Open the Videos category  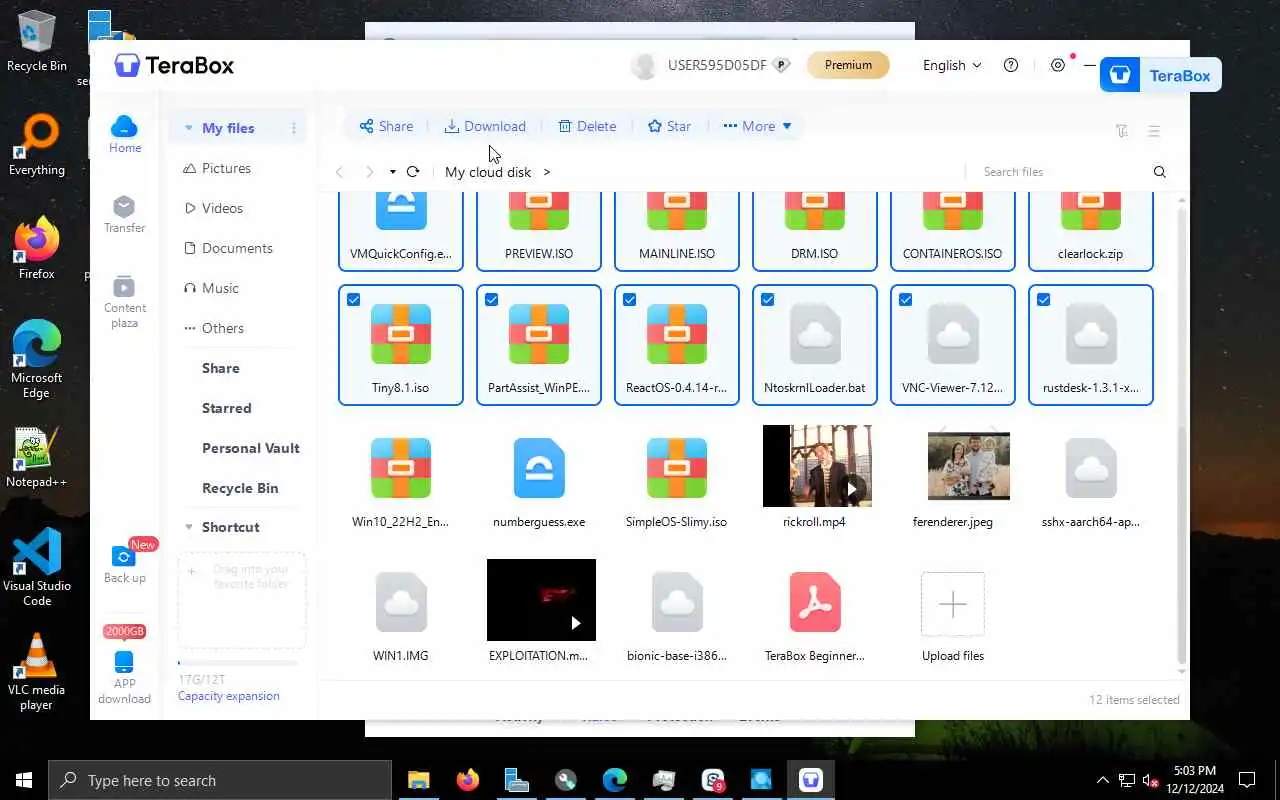pyautogui.click(x=213, y=208)
